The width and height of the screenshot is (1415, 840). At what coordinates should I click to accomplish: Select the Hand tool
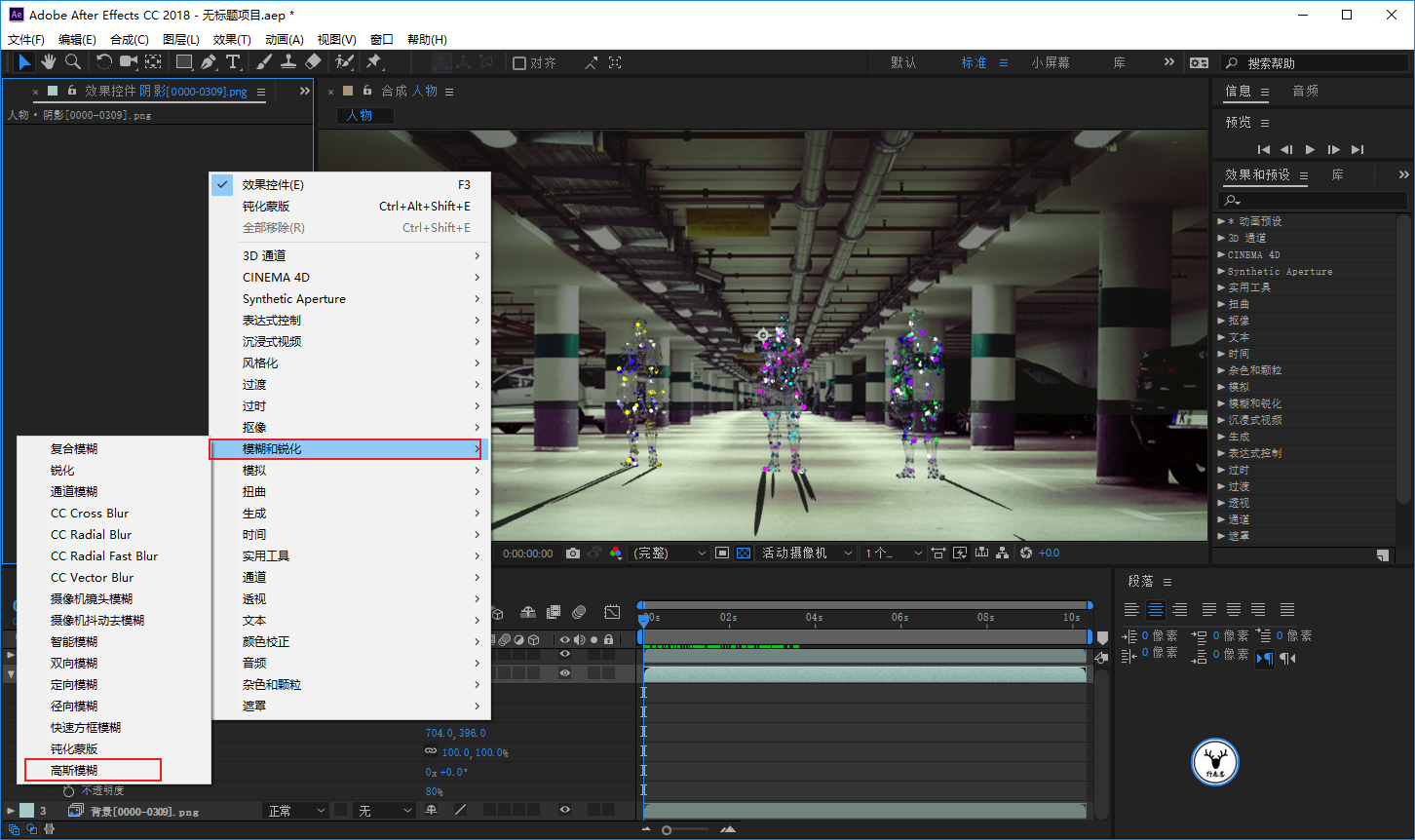click(x=49, y=62)
